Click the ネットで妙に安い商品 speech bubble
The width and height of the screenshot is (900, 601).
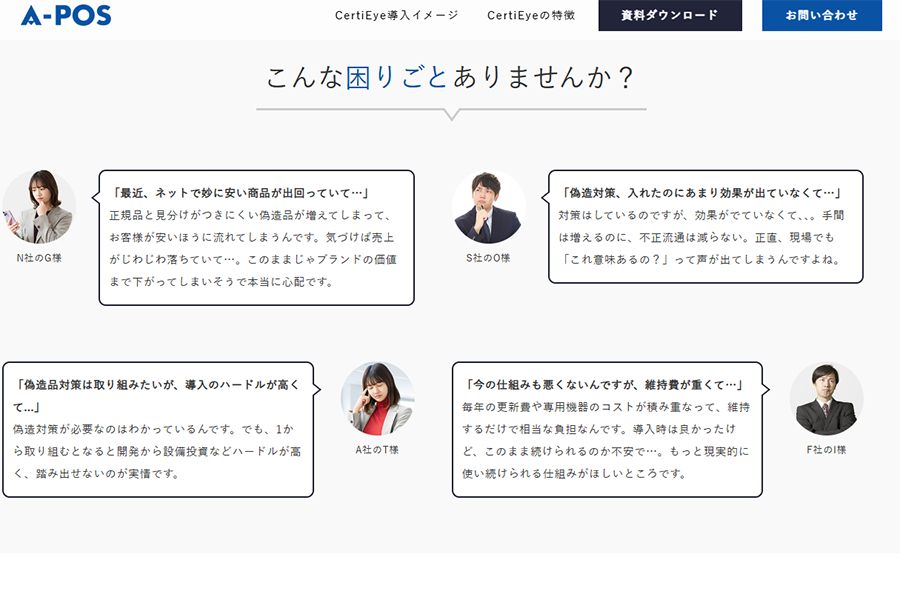pyautogui.click(x=256, y=238)
